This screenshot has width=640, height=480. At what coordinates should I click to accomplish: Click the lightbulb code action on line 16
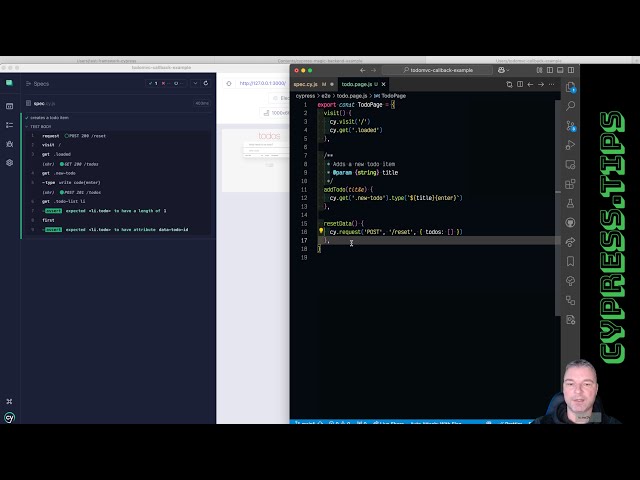point(321,231)
